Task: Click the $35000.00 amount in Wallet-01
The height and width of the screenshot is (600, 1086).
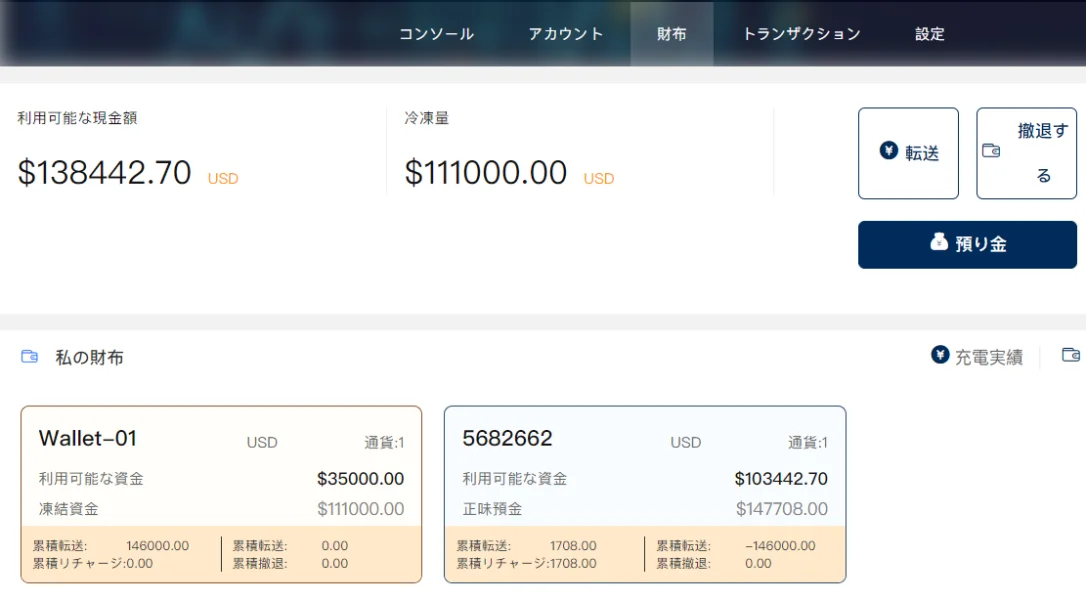Action: (360, 479)
